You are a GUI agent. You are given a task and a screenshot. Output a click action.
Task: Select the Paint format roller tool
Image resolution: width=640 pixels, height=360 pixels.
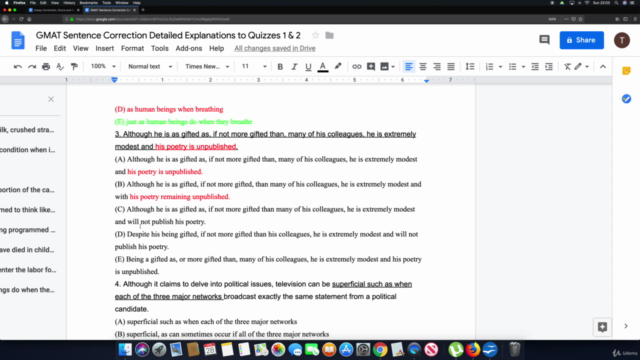(74, 67)
